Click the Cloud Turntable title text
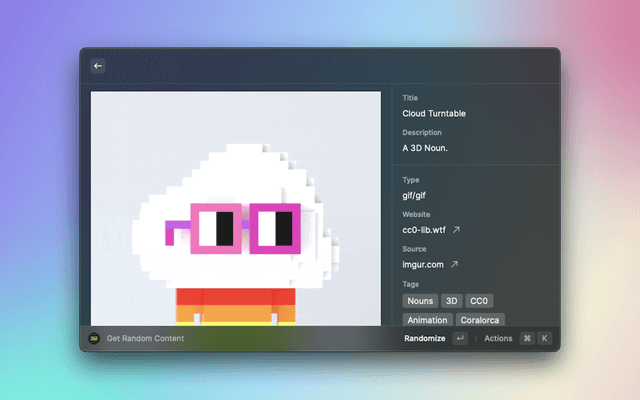 [434, 114]
